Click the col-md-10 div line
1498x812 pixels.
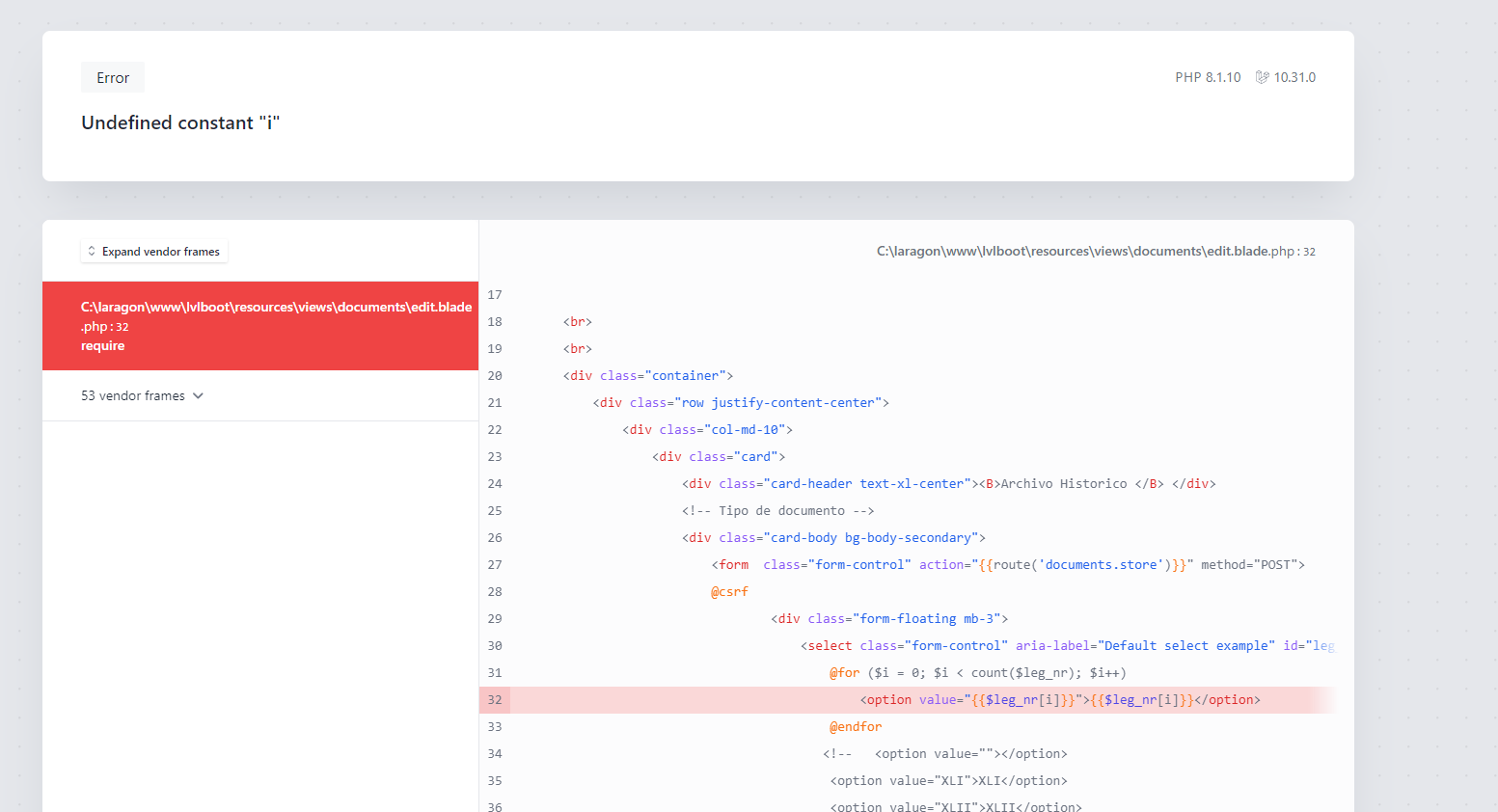click(x=707, y=430)
